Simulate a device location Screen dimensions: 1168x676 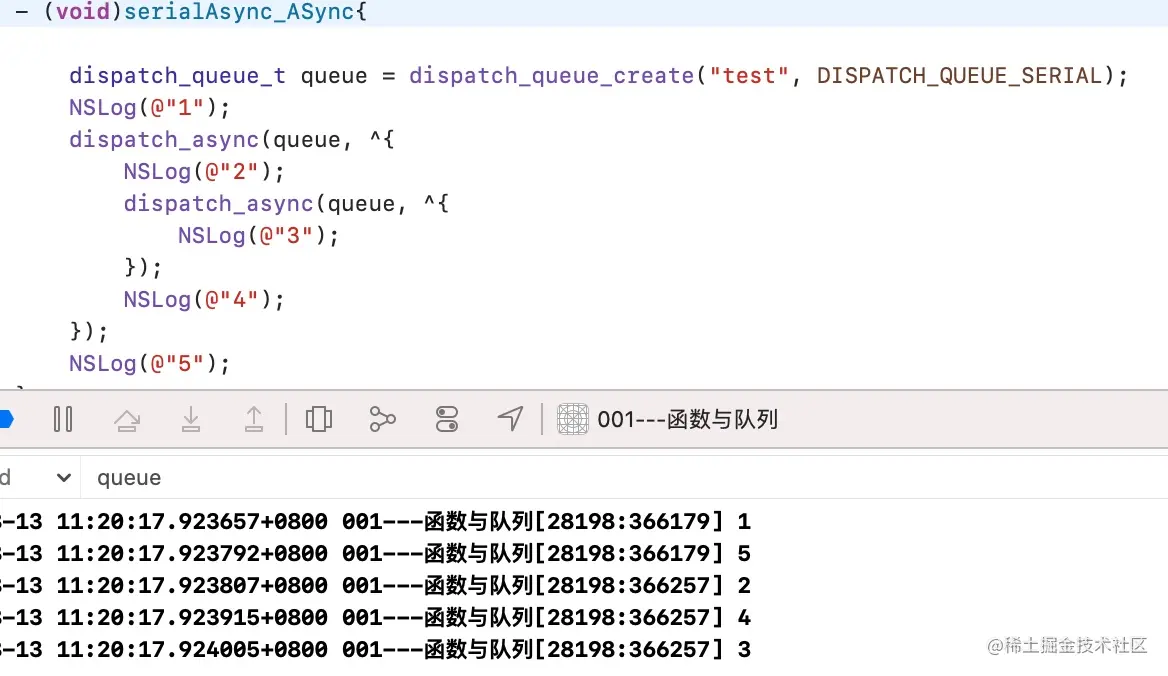510,420
